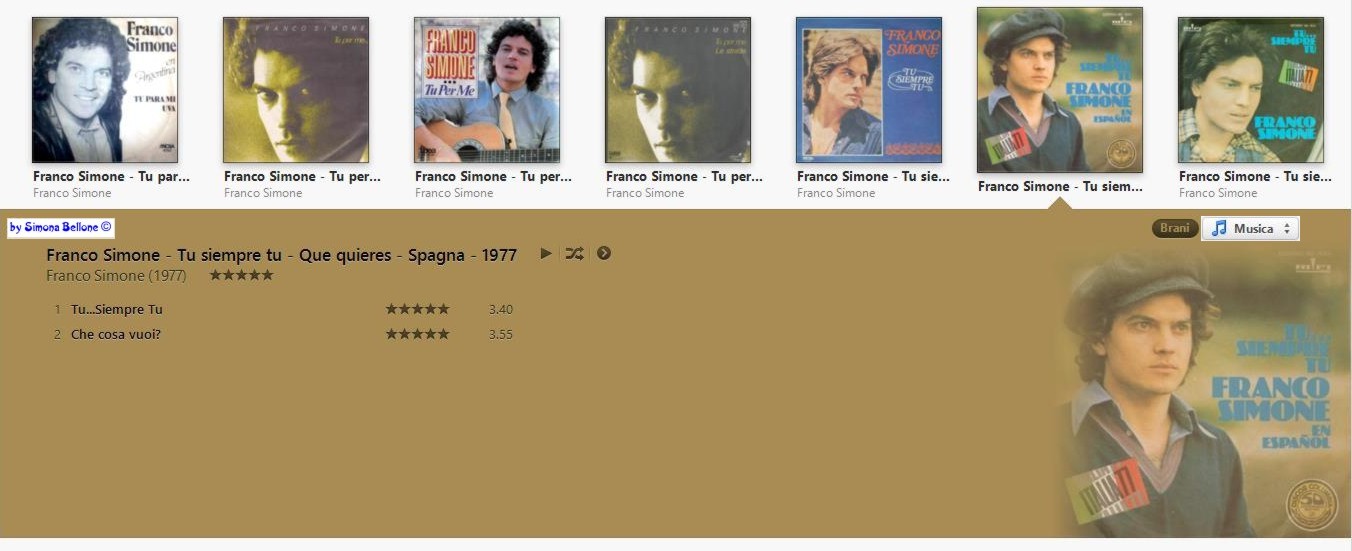Switch to Brani view
Image resolution: width=1352 pixels, height=551 pixels.
tap(1175, 228)
